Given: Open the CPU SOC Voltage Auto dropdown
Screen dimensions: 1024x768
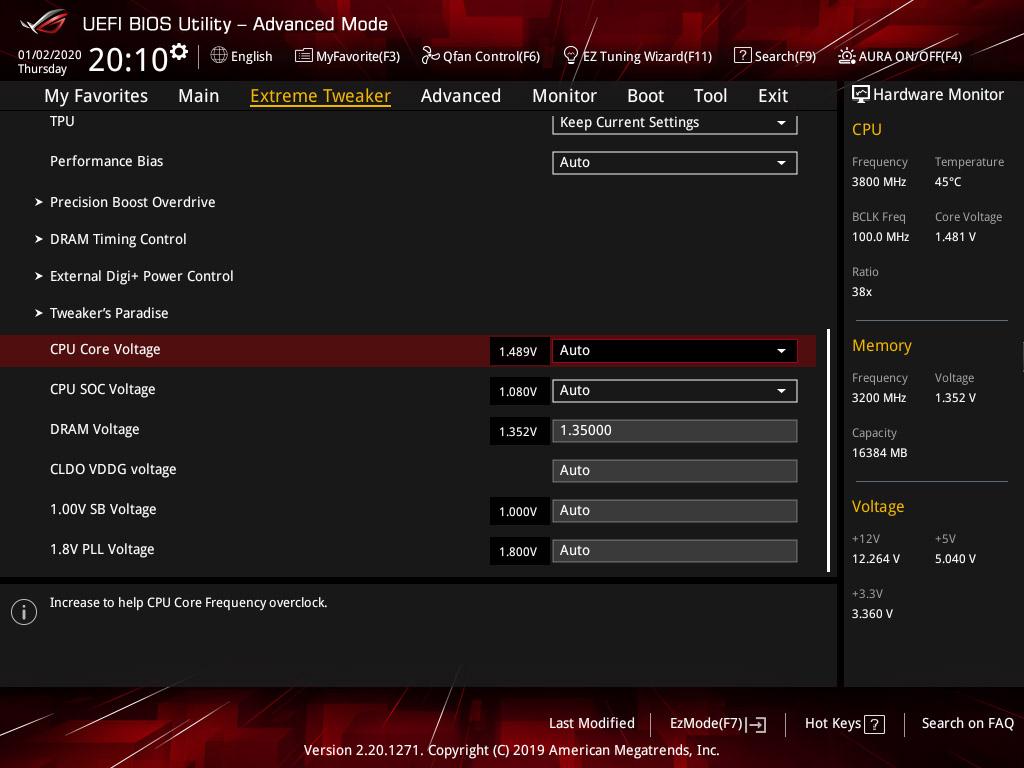Looking at the screenshot, I should [x=675, y=391].
